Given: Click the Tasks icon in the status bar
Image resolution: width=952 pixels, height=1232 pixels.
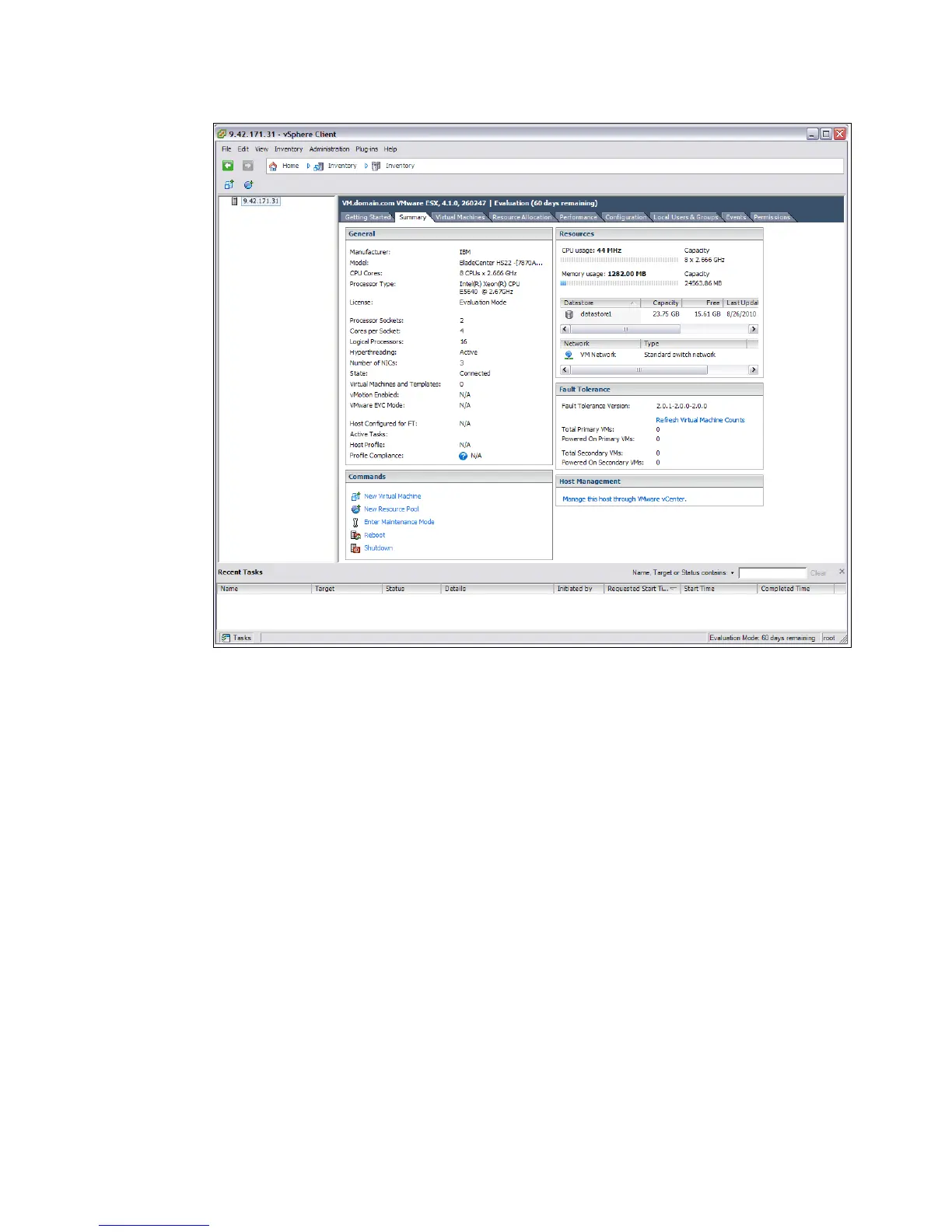Looking at the screenshot, I should [x=226, y=638].
